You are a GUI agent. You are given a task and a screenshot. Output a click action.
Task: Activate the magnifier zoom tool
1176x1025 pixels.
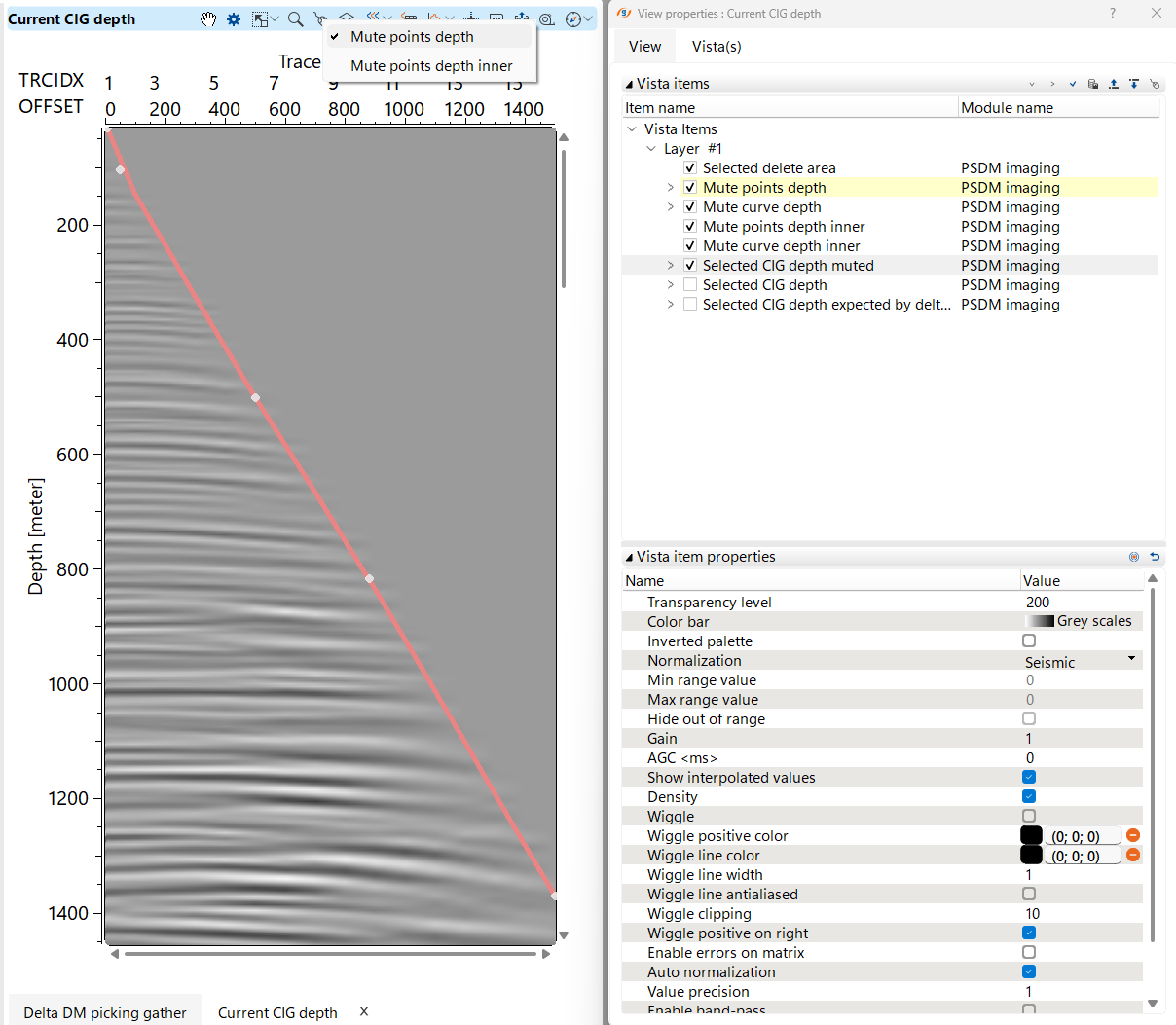(x=295, y=19)
